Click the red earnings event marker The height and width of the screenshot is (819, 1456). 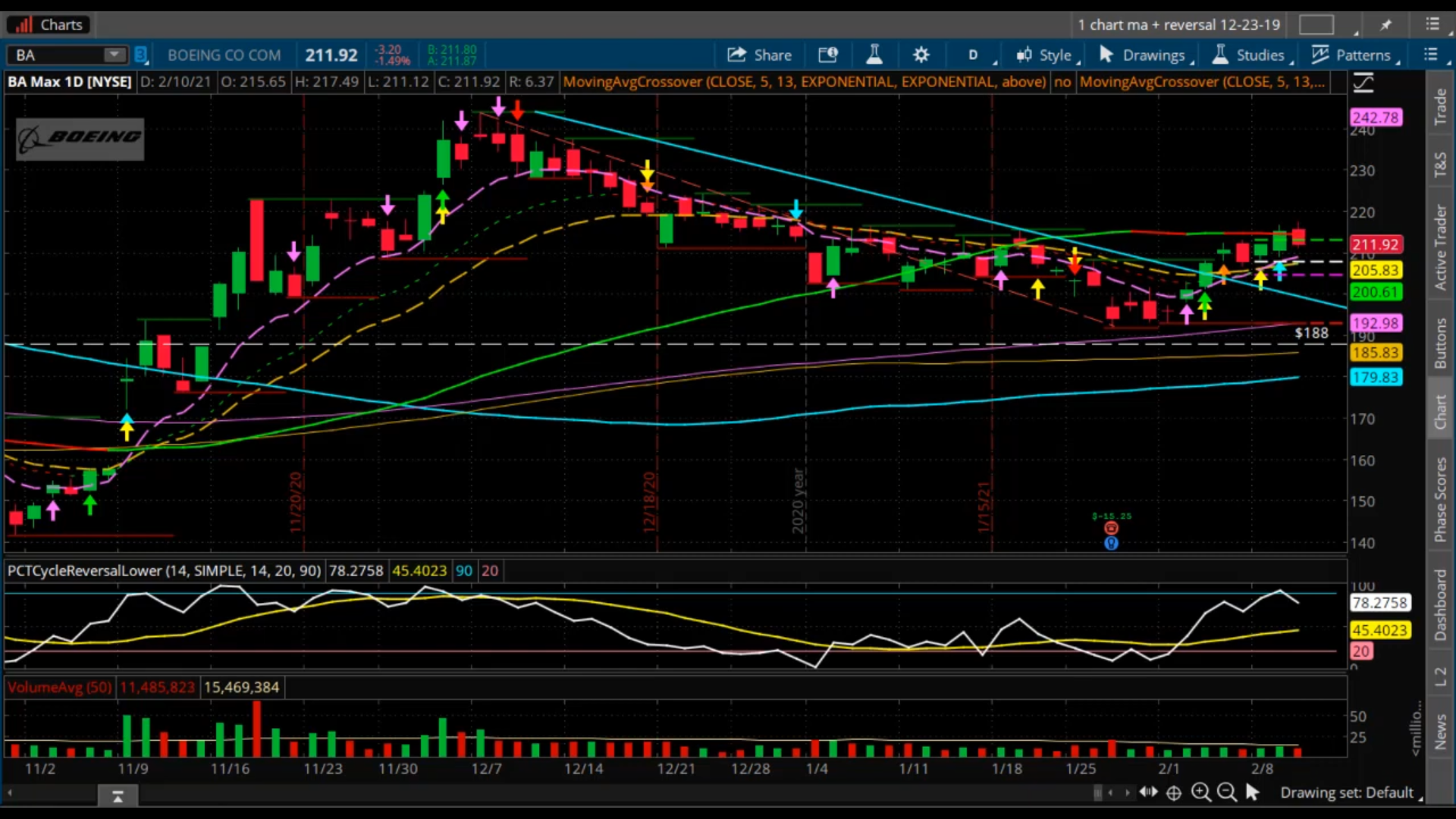[1111, 529]
